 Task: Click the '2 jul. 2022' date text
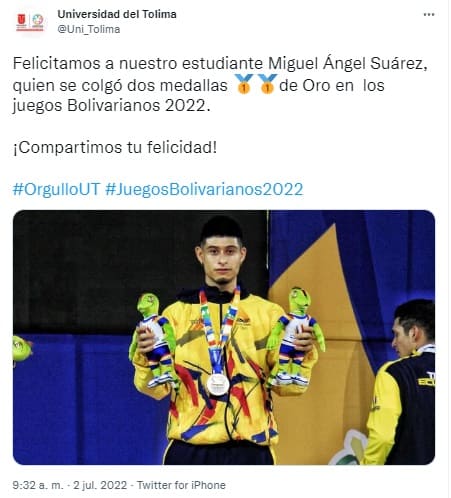(x=100, y=485)
